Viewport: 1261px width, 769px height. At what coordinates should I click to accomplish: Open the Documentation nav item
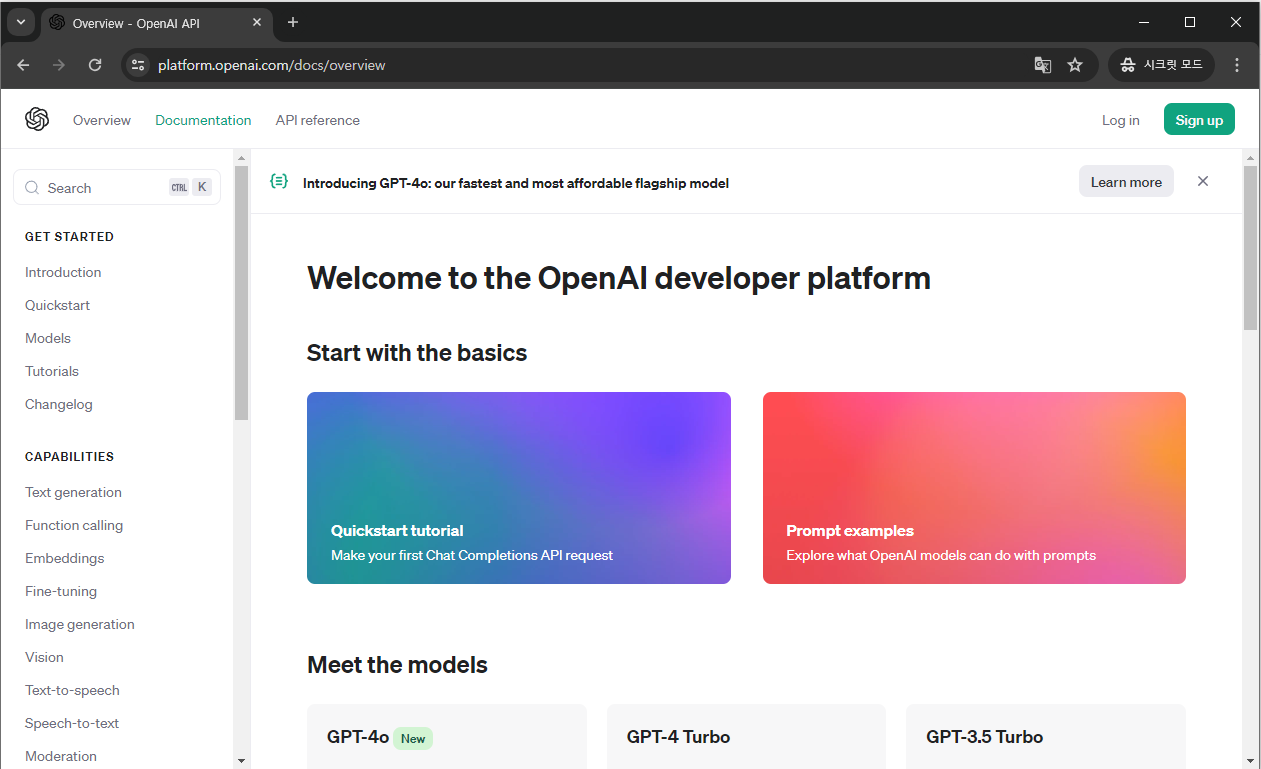(203, 120)
